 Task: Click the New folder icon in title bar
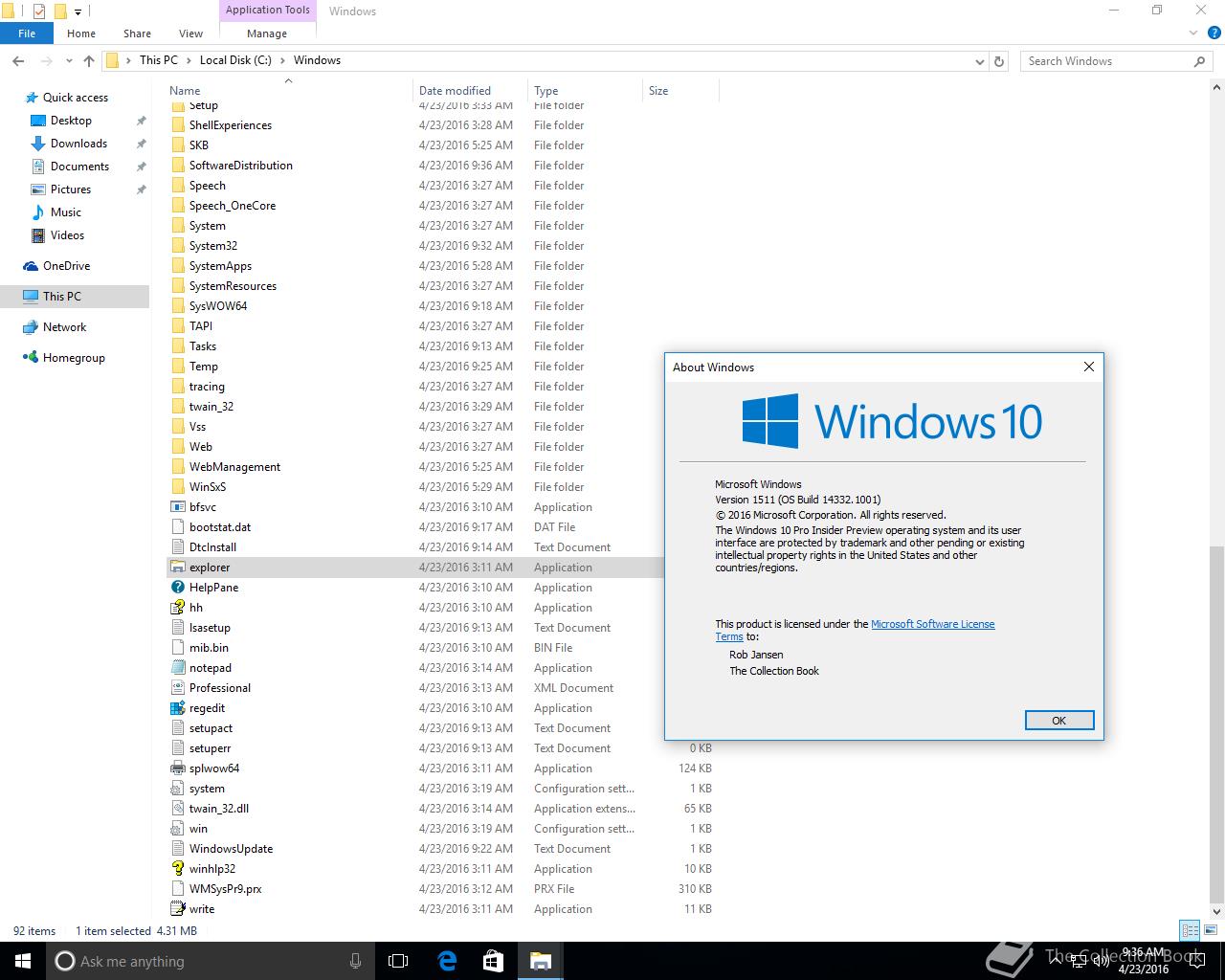tap(60, 11)
